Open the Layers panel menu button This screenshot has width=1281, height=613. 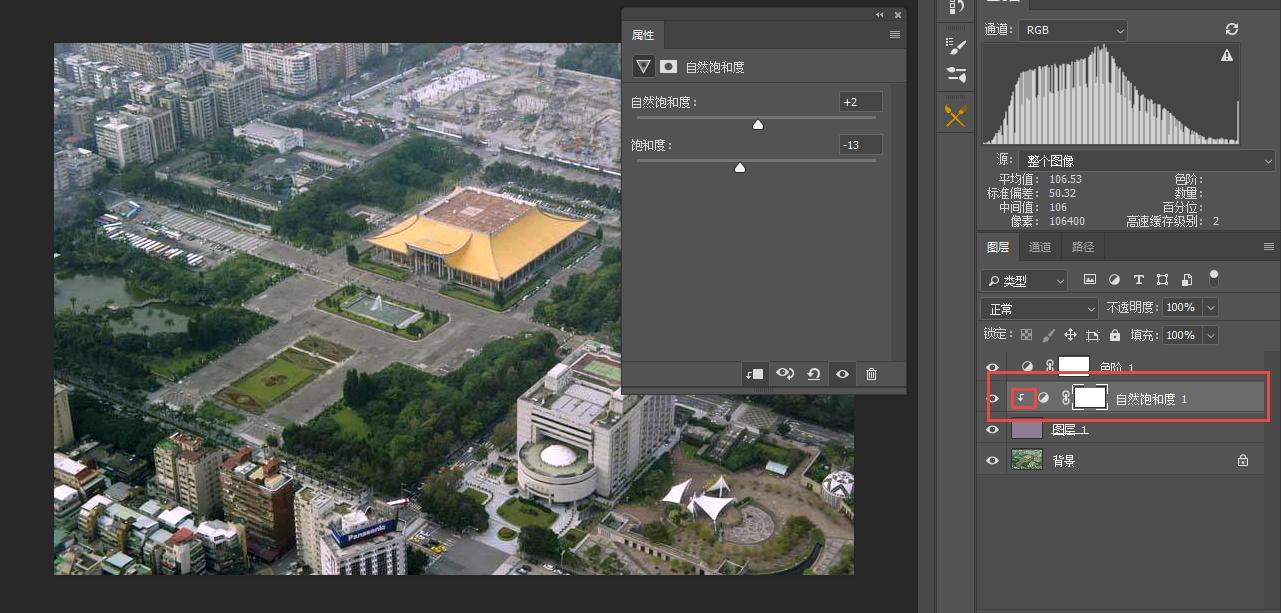pyautogui.click(x=1268, y=247)
